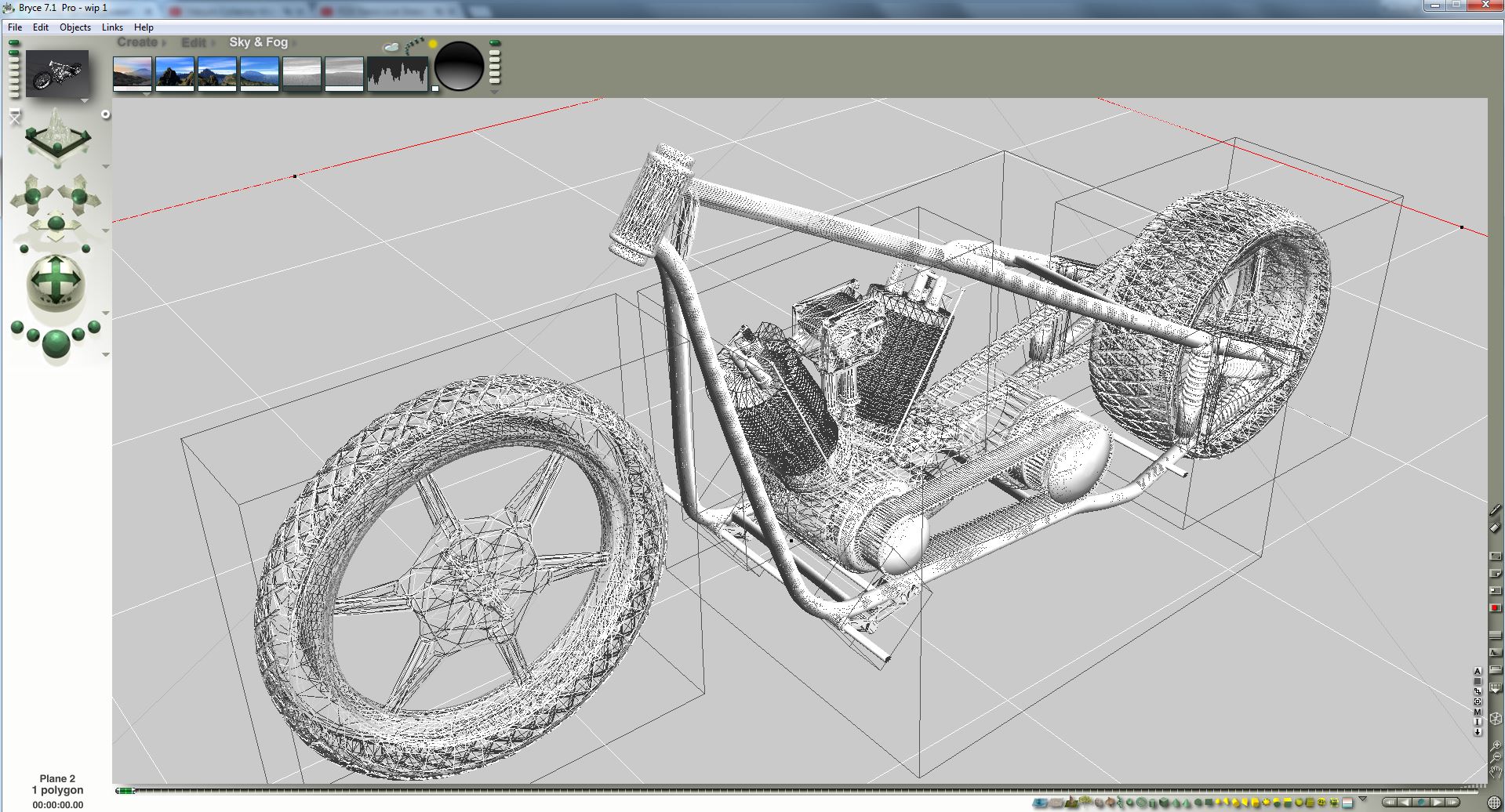
Task: Toggle wireframe depth cue lines icon
Action: 1495,635
